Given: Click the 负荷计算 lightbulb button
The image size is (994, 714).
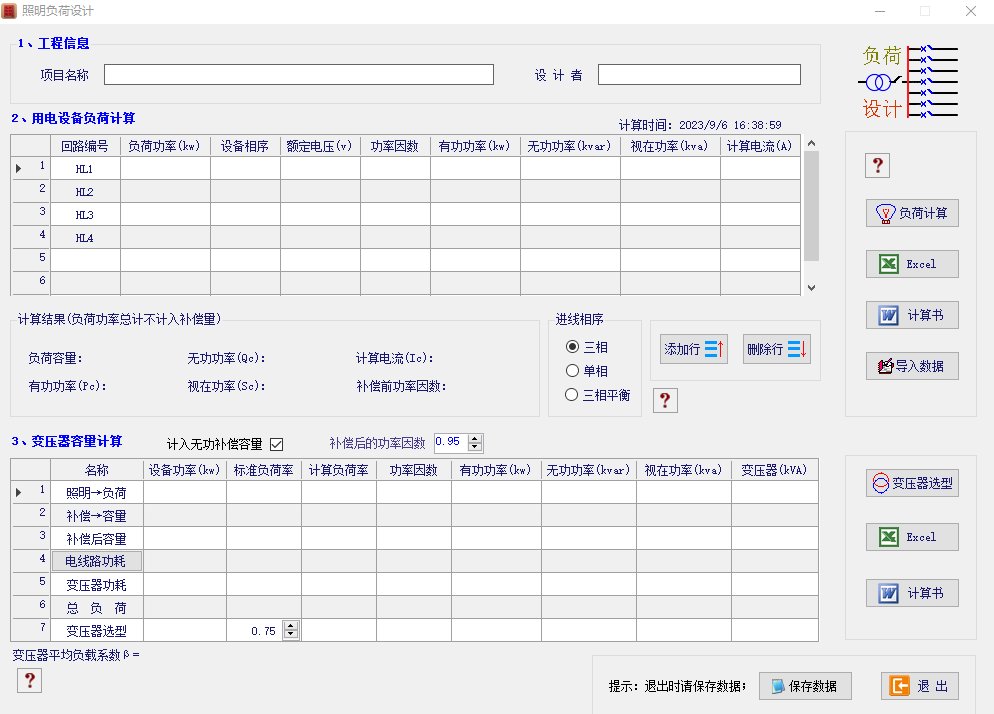Looking at the screenshot, I should coord(912,213).
